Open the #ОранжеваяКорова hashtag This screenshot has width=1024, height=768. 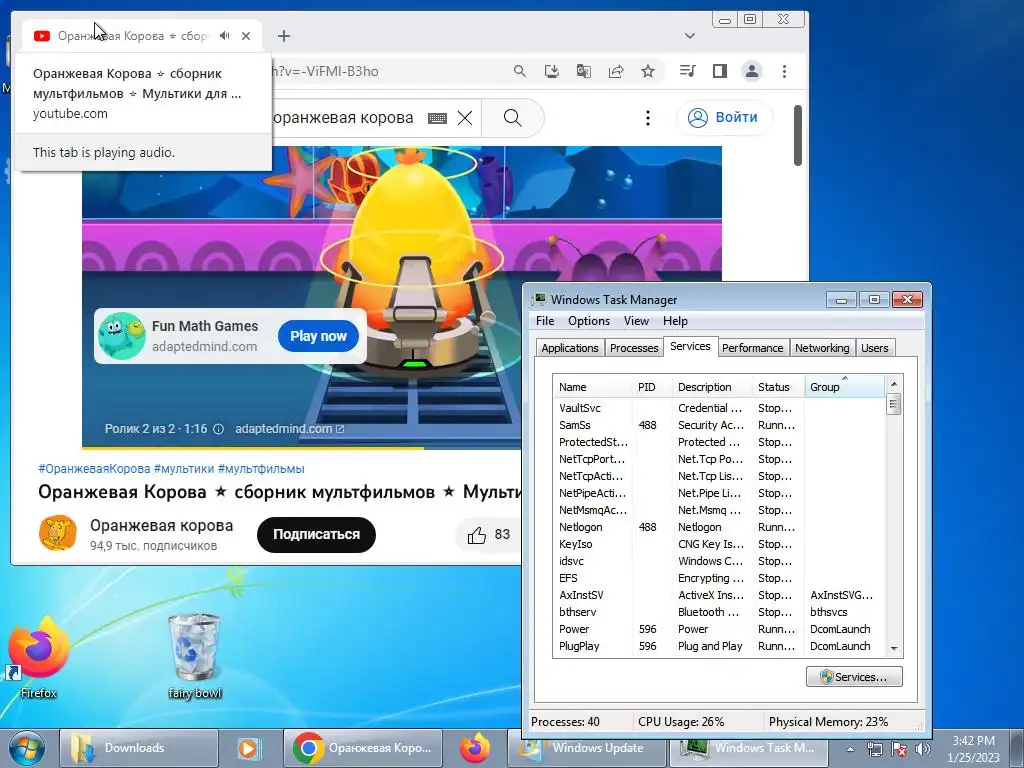(x=94, y=469)
